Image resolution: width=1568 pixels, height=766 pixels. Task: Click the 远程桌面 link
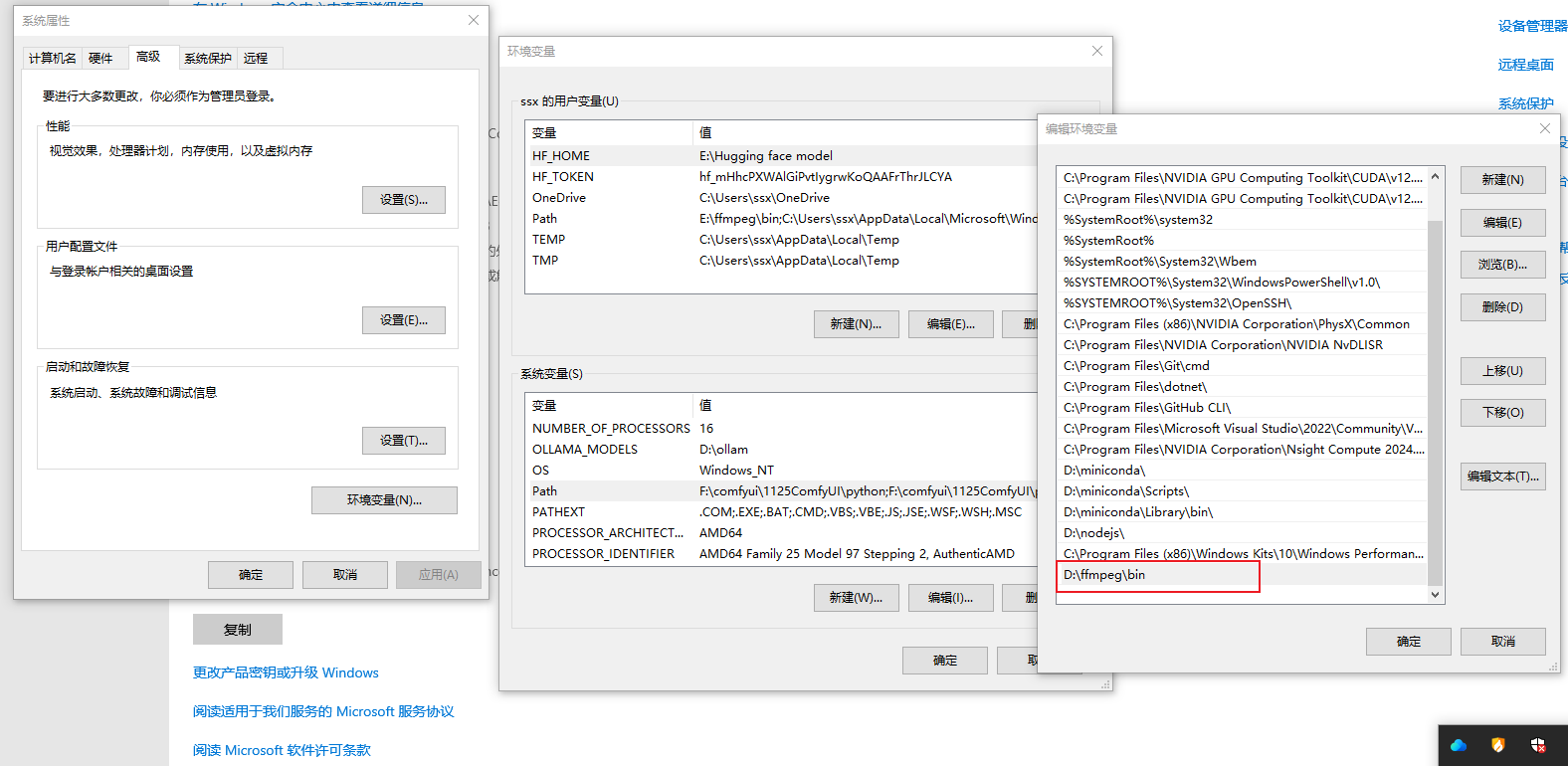click(x=1525, y=65)
